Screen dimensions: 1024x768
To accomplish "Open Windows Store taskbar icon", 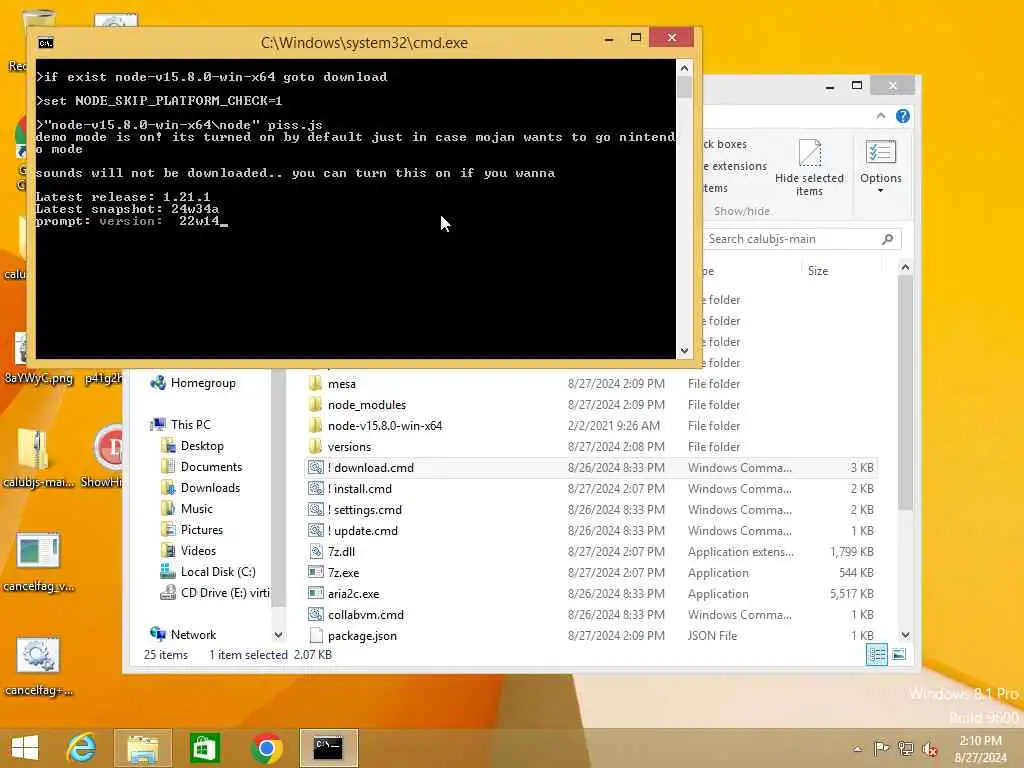I will 204,748.
